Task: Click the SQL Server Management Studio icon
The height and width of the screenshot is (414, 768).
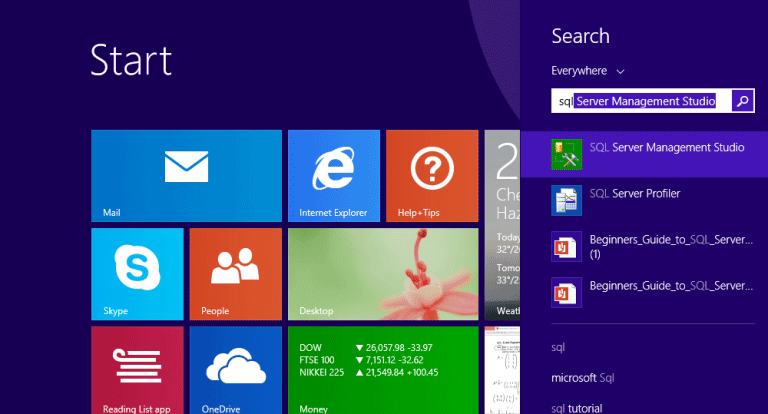Action: coord(567,154)
